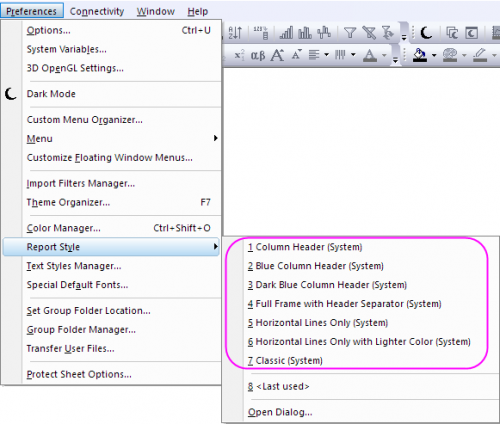Screen dimensions: 500x424
Task: Click the ascending bar statistics icon
Action: (286, 33)
